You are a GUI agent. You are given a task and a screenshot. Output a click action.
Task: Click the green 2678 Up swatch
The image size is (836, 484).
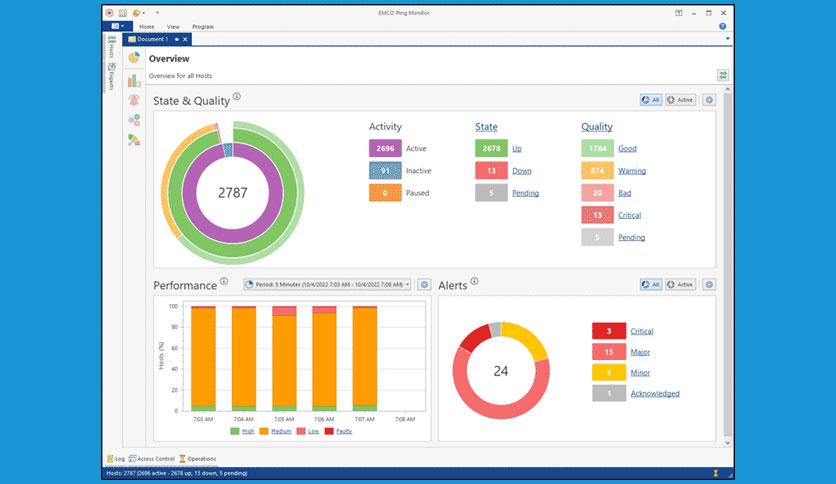pos(491,148)
